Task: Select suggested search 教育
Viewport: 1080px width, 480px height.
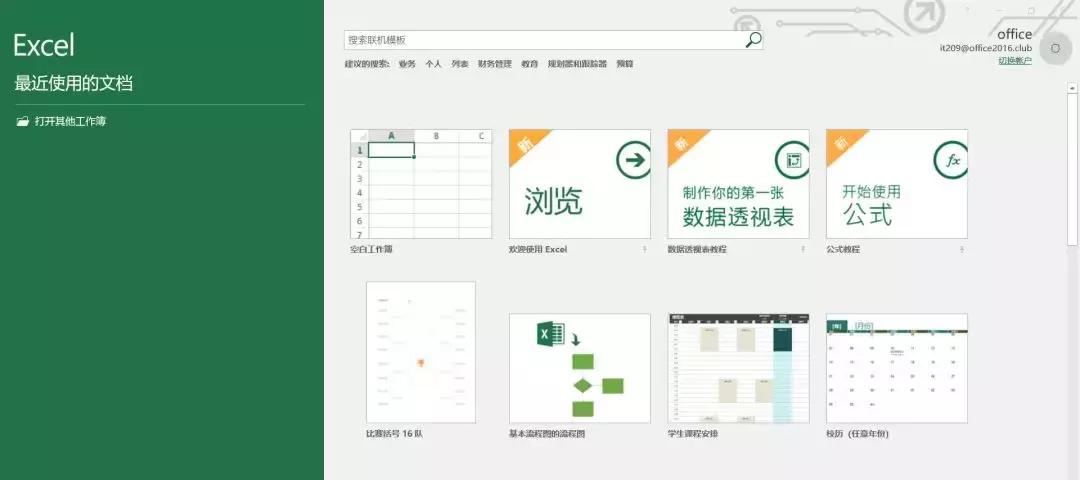Action: 530,64
